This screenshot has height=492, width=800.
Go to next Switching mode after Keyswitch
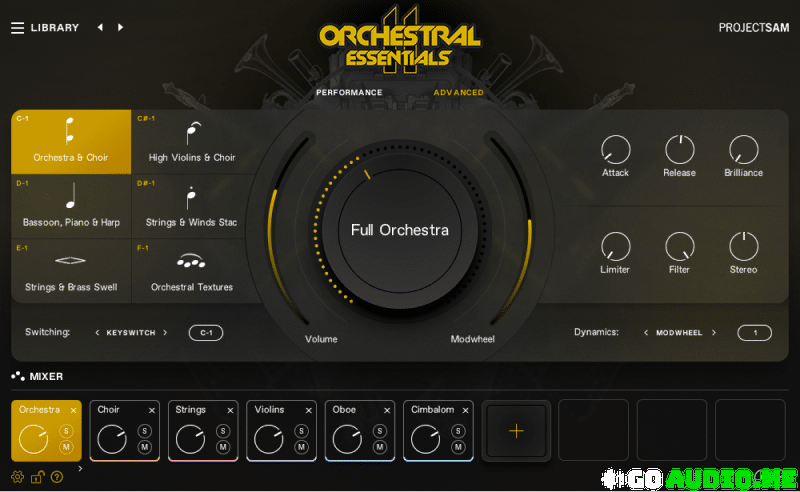[165, 333]
